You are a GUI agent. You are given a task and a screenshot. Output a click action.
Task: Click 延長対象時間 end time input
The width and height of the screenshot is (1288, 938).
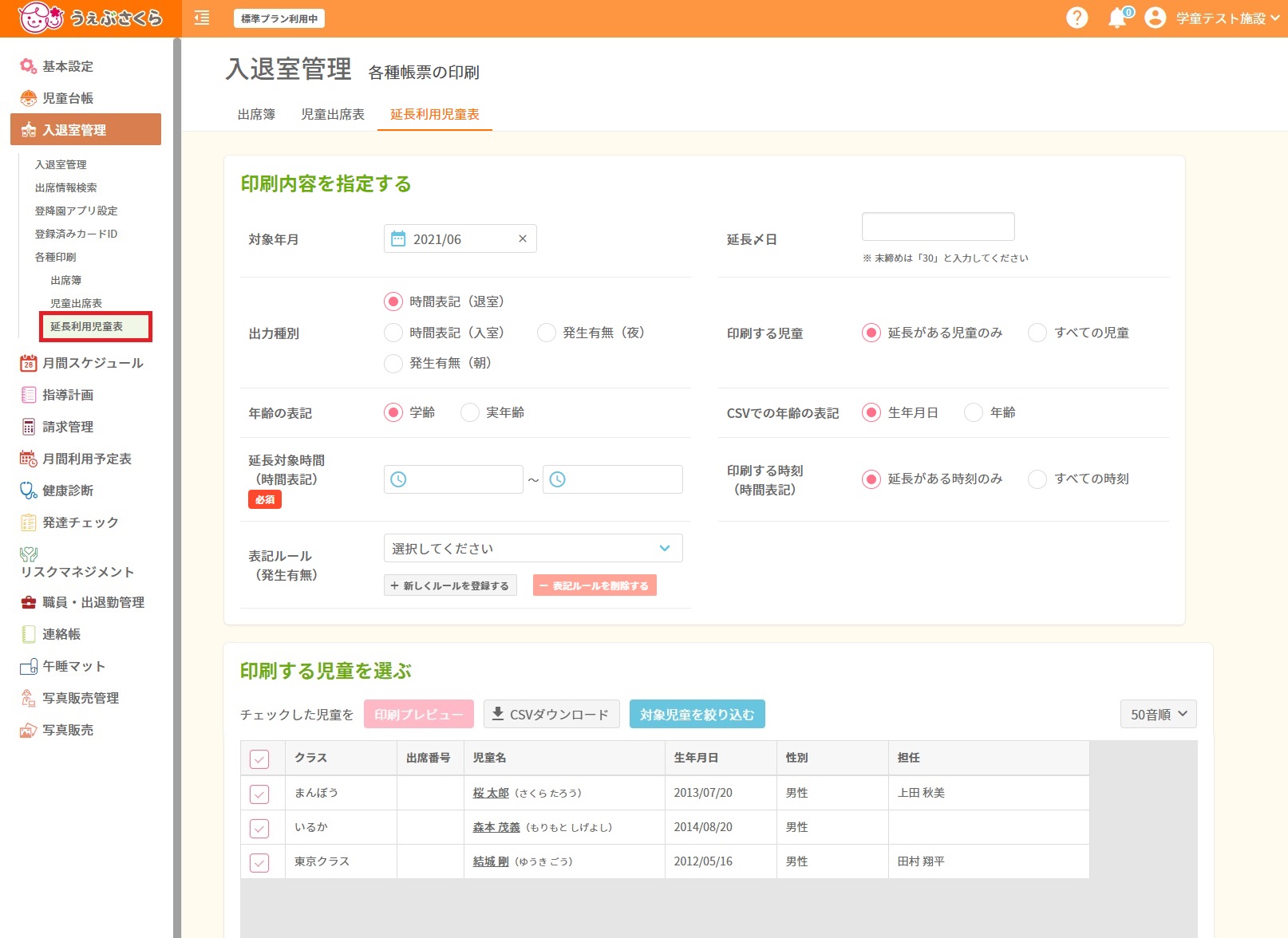pyautogui.click(x=613, y=479)
